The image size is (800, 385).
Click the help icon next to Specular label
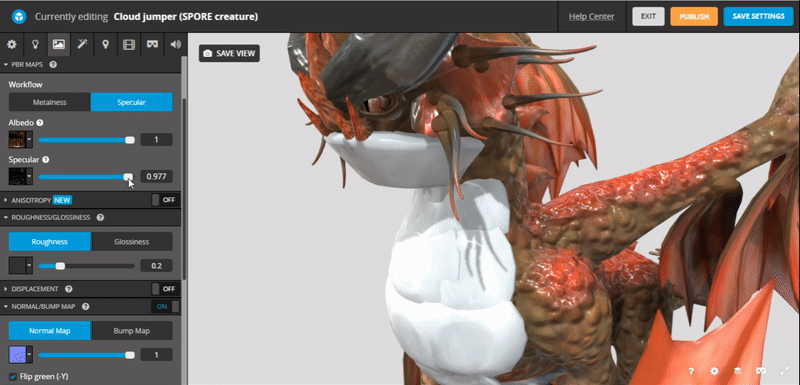46,160
